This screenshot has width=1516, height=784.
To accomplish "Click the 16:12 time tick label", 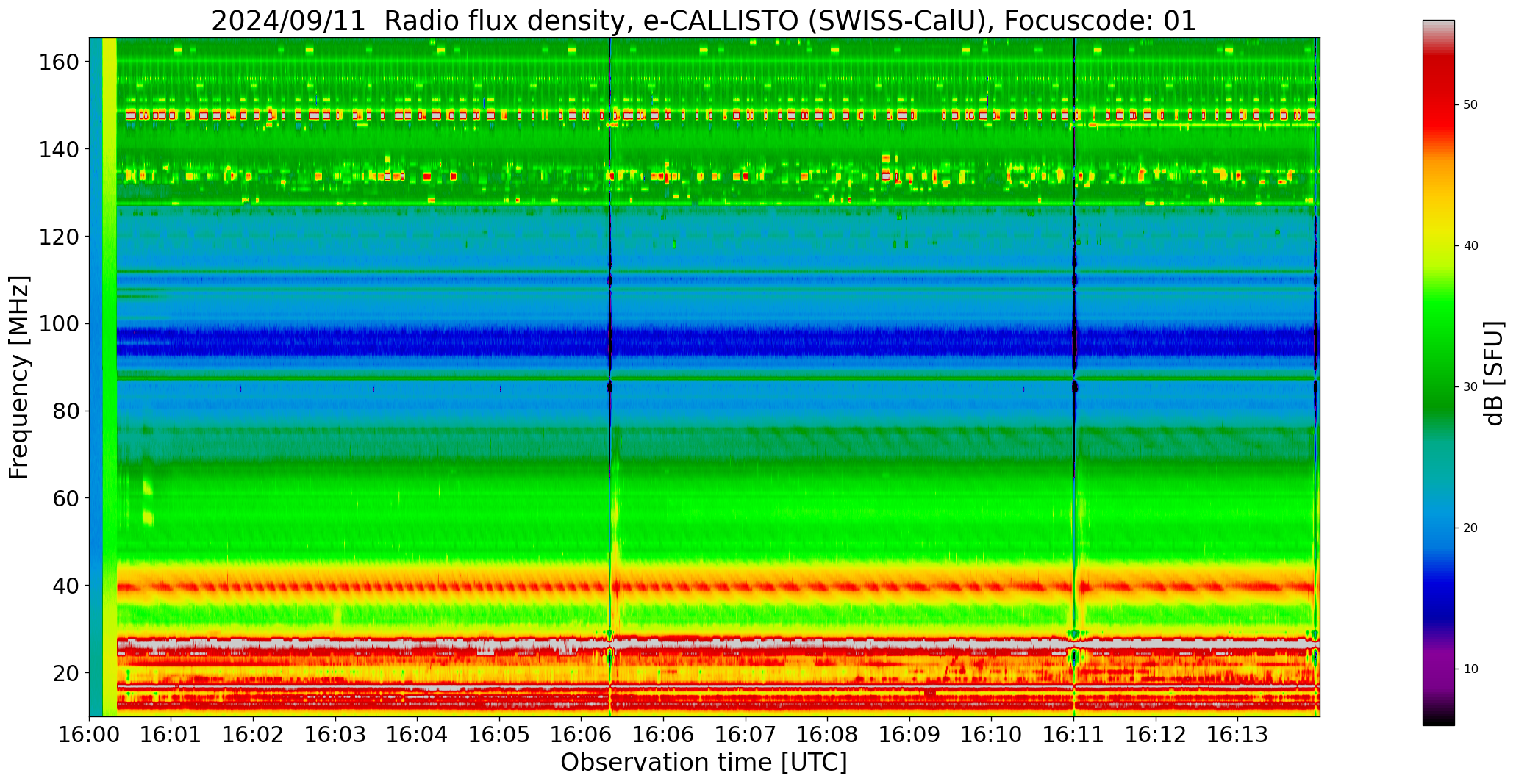I will pyautogui.click(x=1155, y=735).
